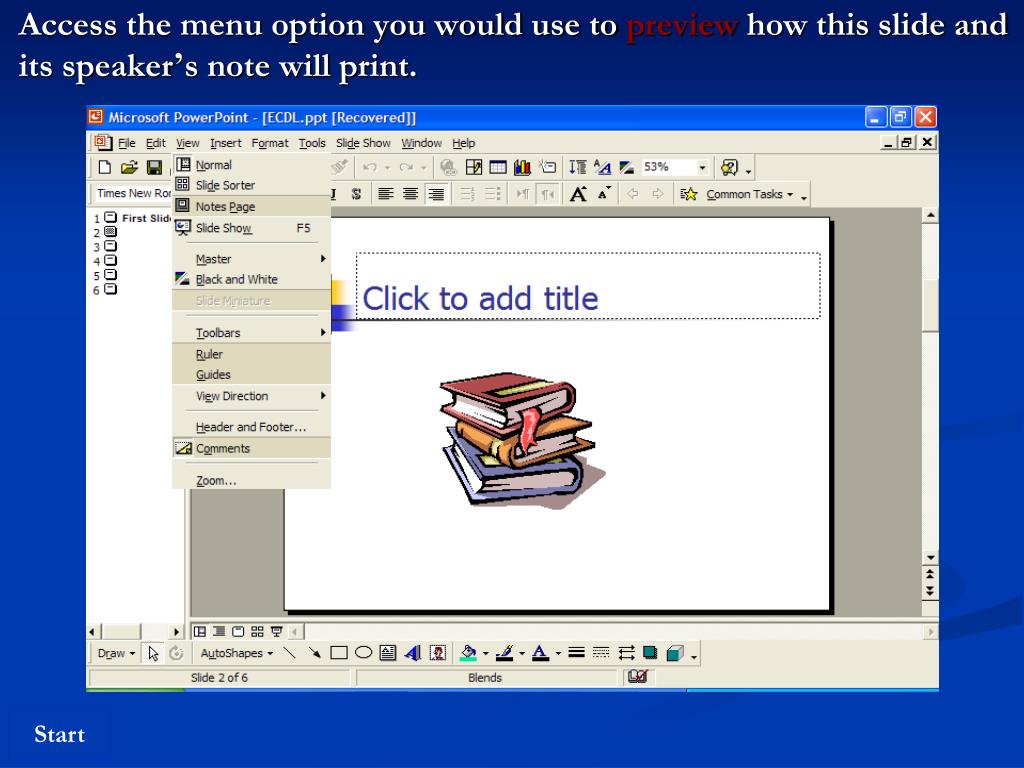This screenshot has height=768, width=1024.
Task: Open Header and Footer dialog
Action: [x=251, y=427]
